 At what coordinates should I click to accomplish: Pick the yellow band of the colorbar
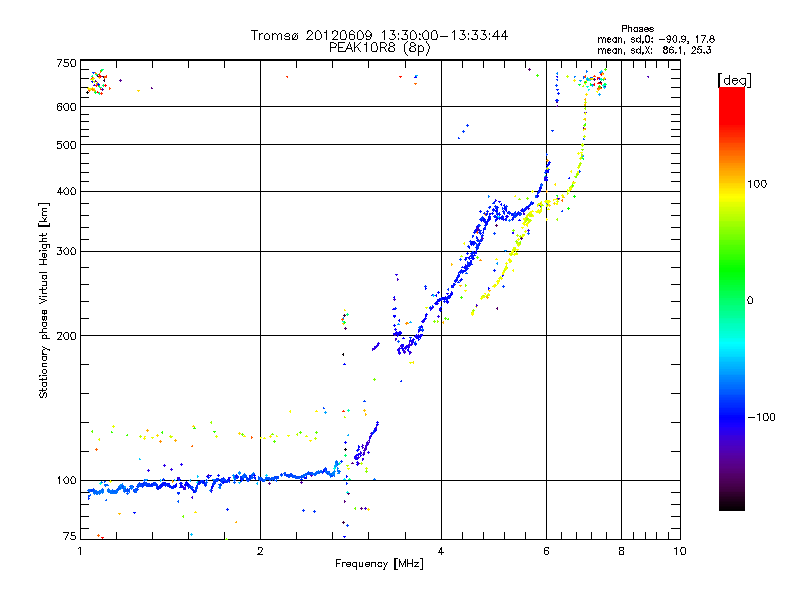point(731,185)
